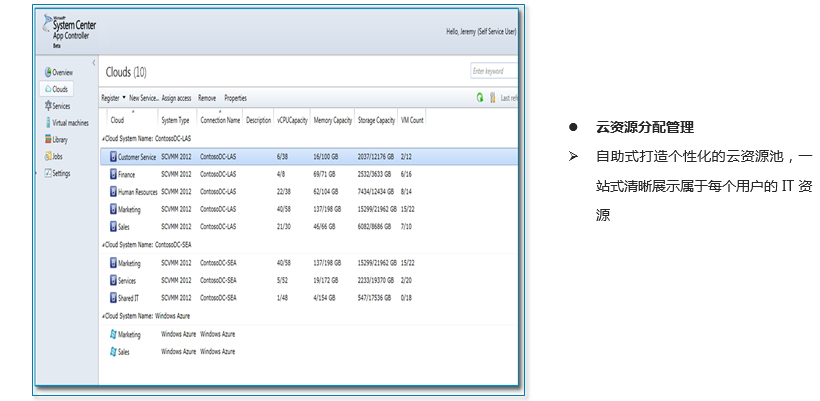This screenshot has height=401, width=820.
Task: Sort by the vCPUCapacity column header
Action: [x=292, y=120]
